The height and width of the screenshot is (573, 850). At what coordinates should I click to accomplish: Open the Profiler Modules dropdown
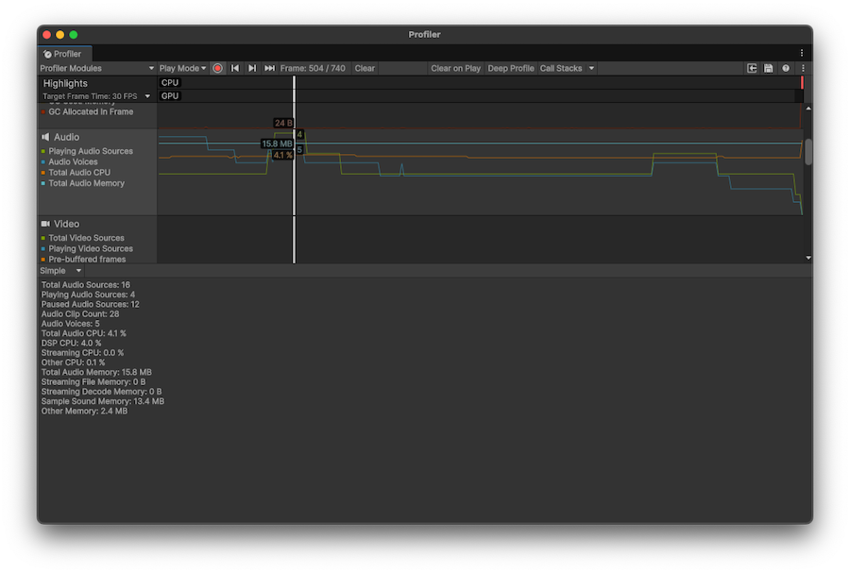97,68
